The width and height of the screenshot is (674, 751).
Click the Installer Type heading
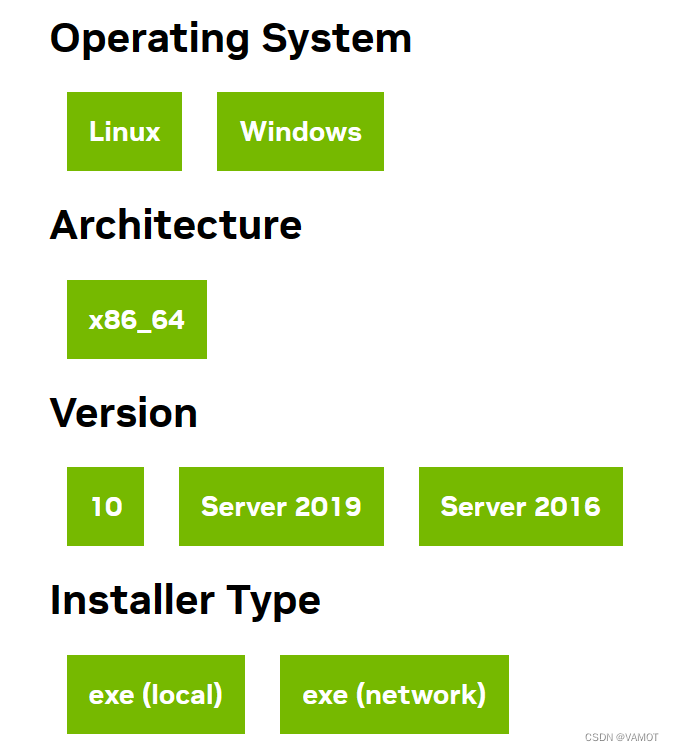pyautogui.click(x=185, y=601)
